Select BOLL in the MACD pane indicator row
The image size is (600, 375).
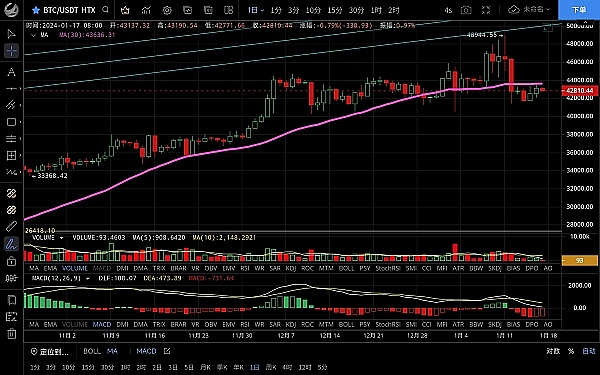point(346,324)
